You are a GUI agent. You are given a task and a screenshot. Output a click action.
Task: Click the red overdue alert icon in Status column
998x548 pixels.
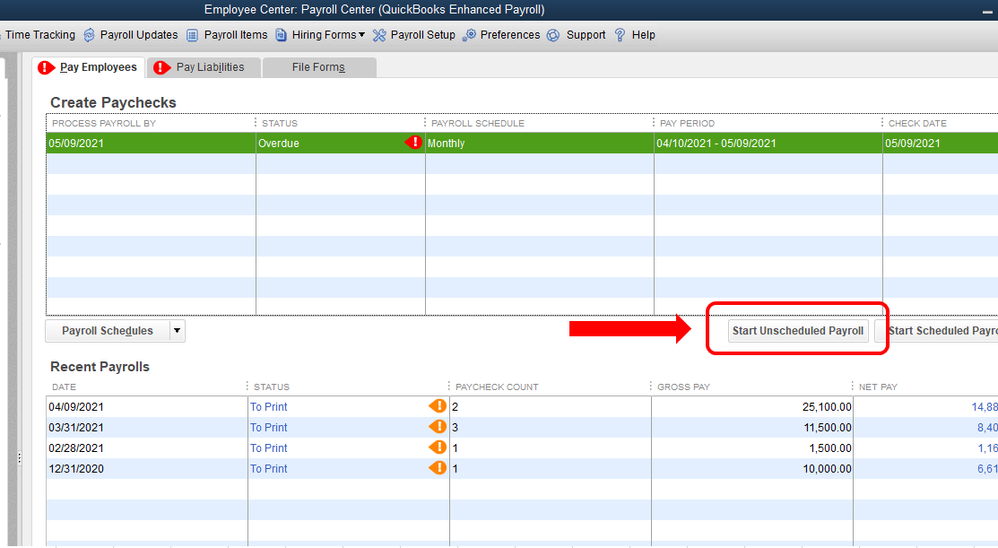tap(414, 143)
